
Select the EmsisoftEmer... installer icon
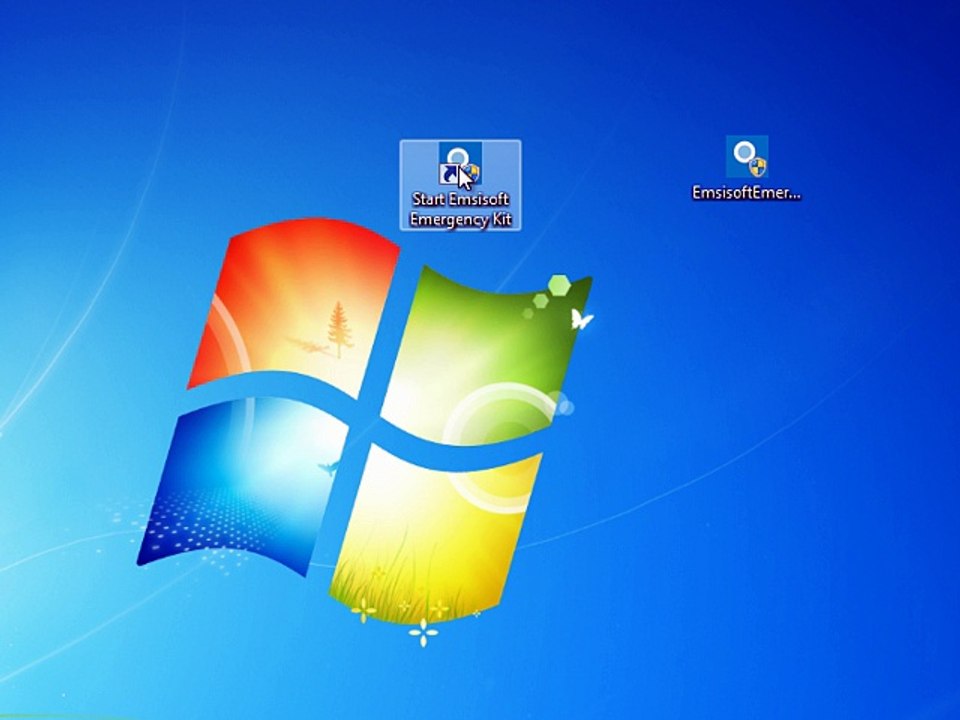tap(747, 157)
